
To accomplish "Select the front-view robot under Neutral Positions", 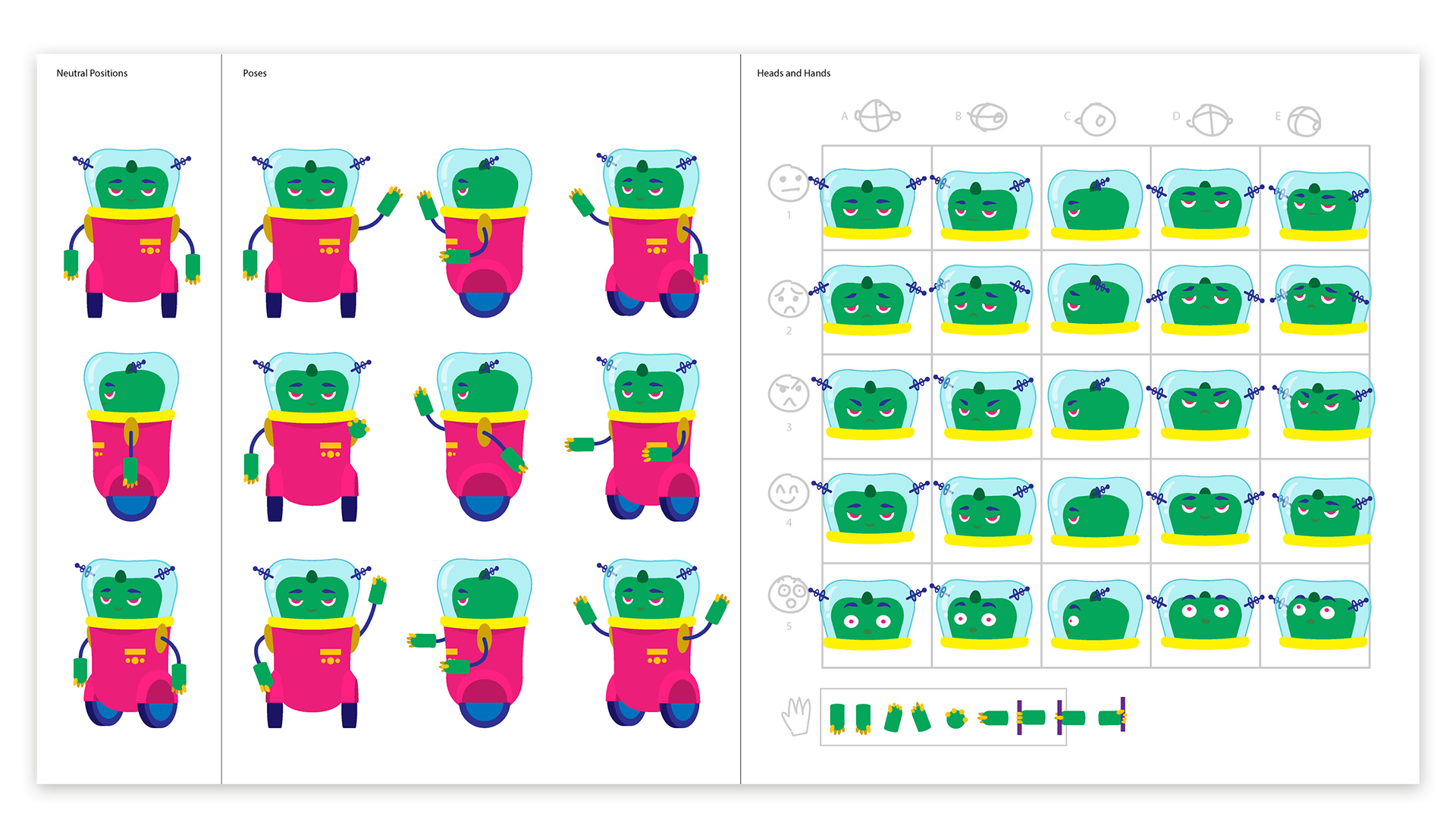I will click(x=132, y=233).
